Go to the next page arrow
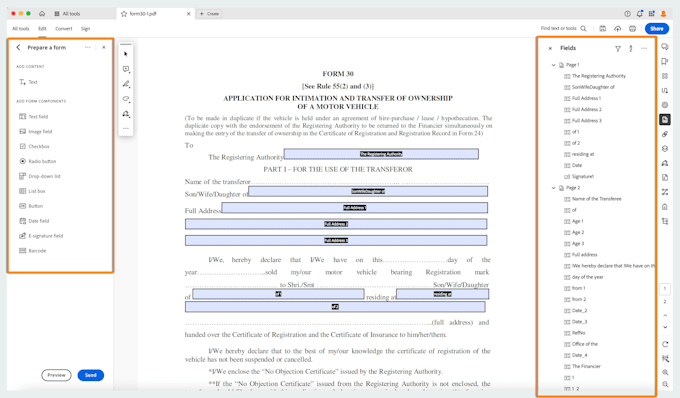Viewport: 680px width, 398px height. coord(665,327)
